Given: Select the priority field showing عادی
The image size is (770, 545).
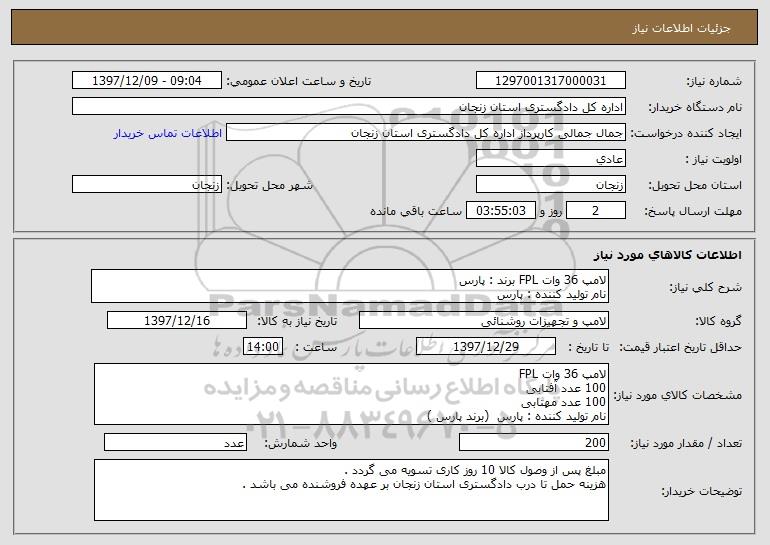Looking at the screenshot, I should point(550,159).
